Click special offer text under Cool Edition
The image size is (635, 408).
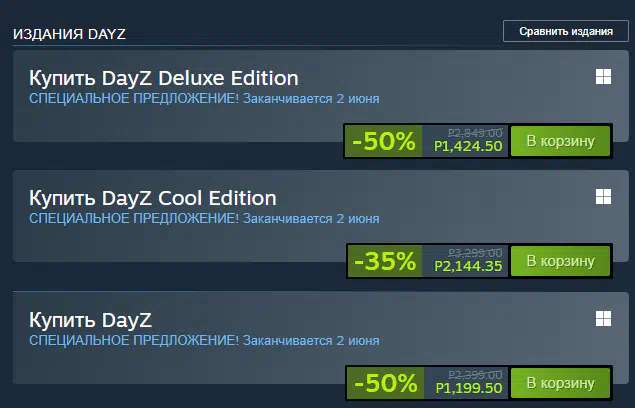point(204,218)
